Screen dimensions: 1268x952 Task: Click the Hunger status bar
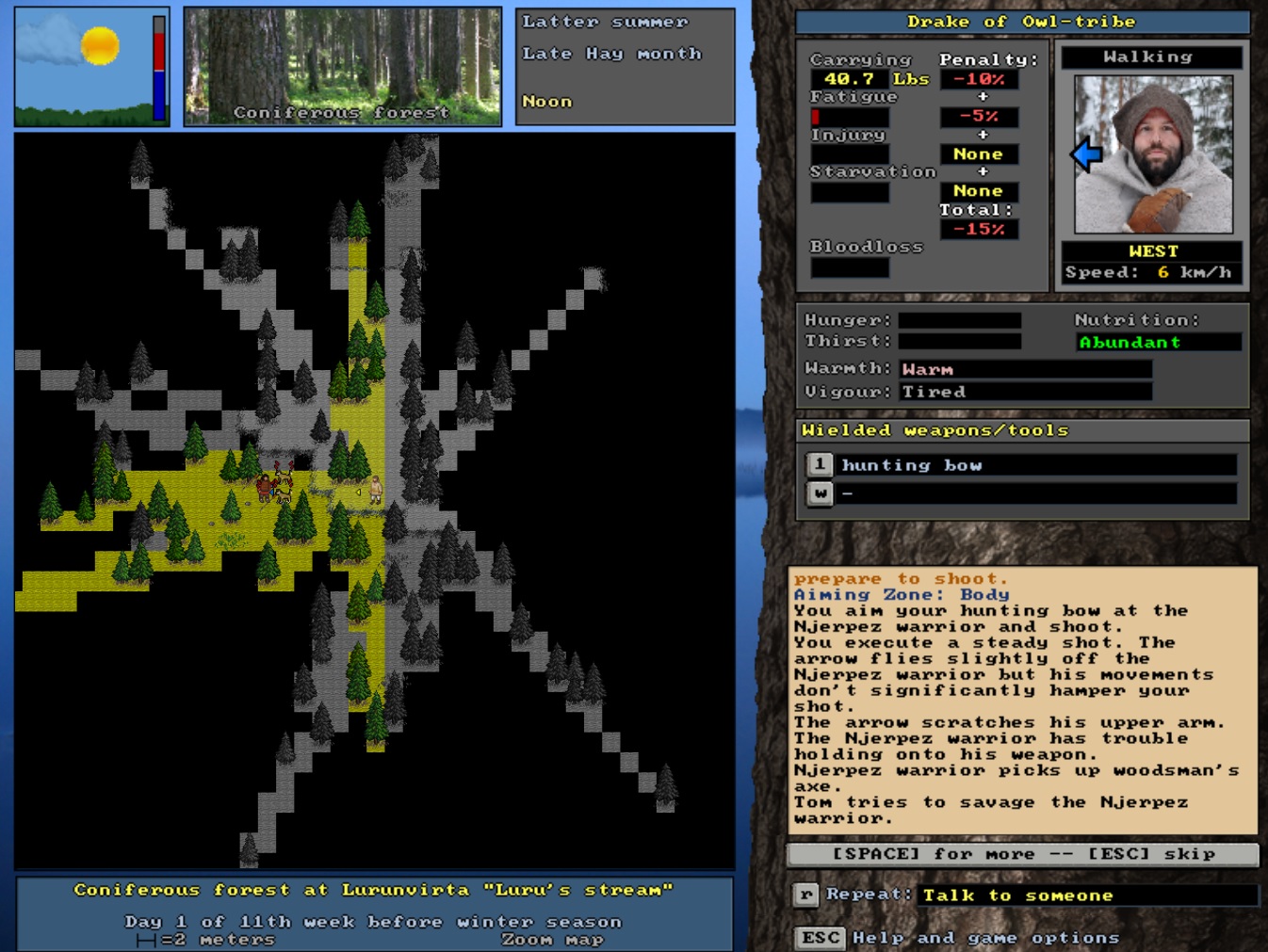(x=959, y=320)
